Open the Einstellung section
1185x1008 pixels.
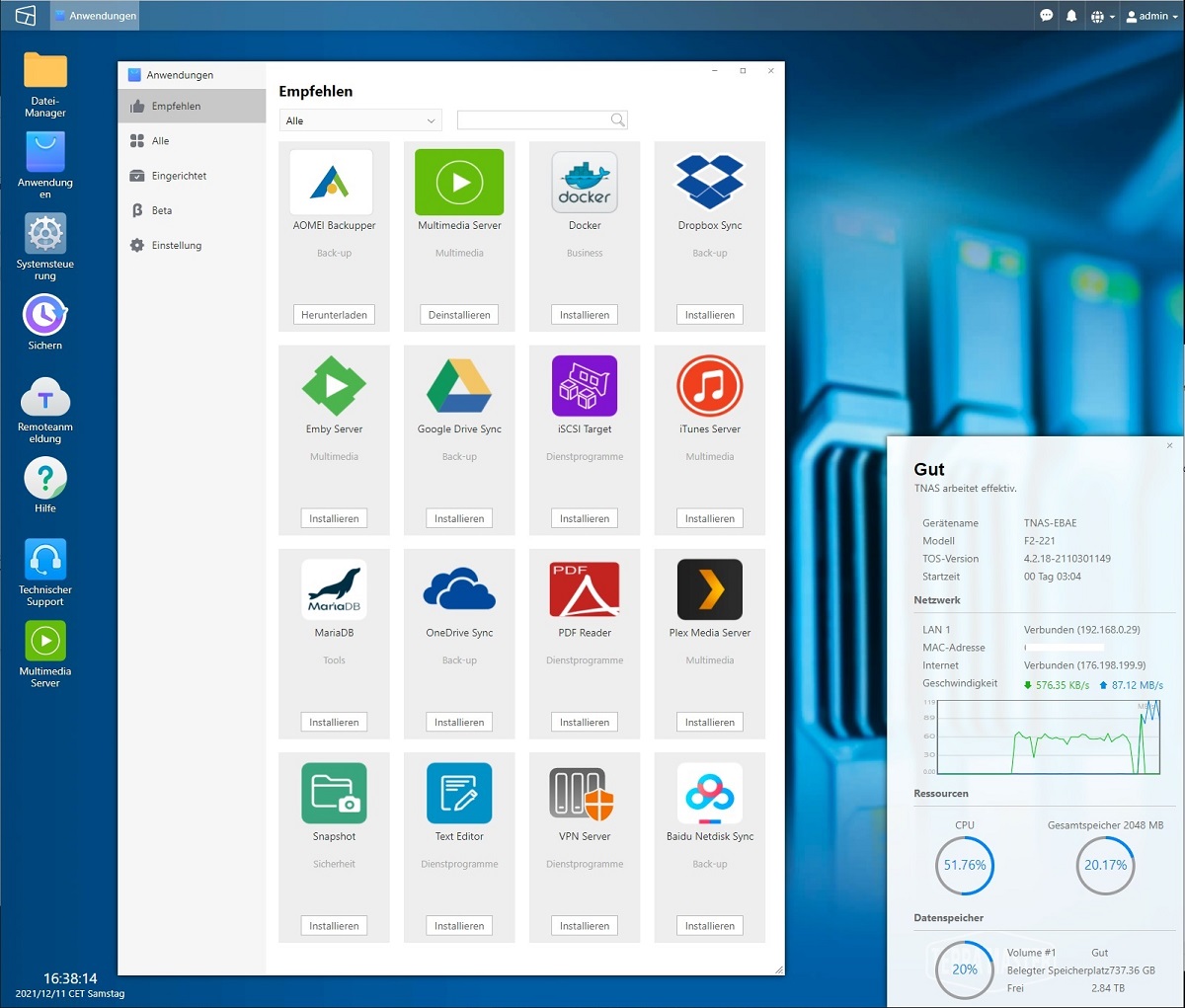point(192,245)
